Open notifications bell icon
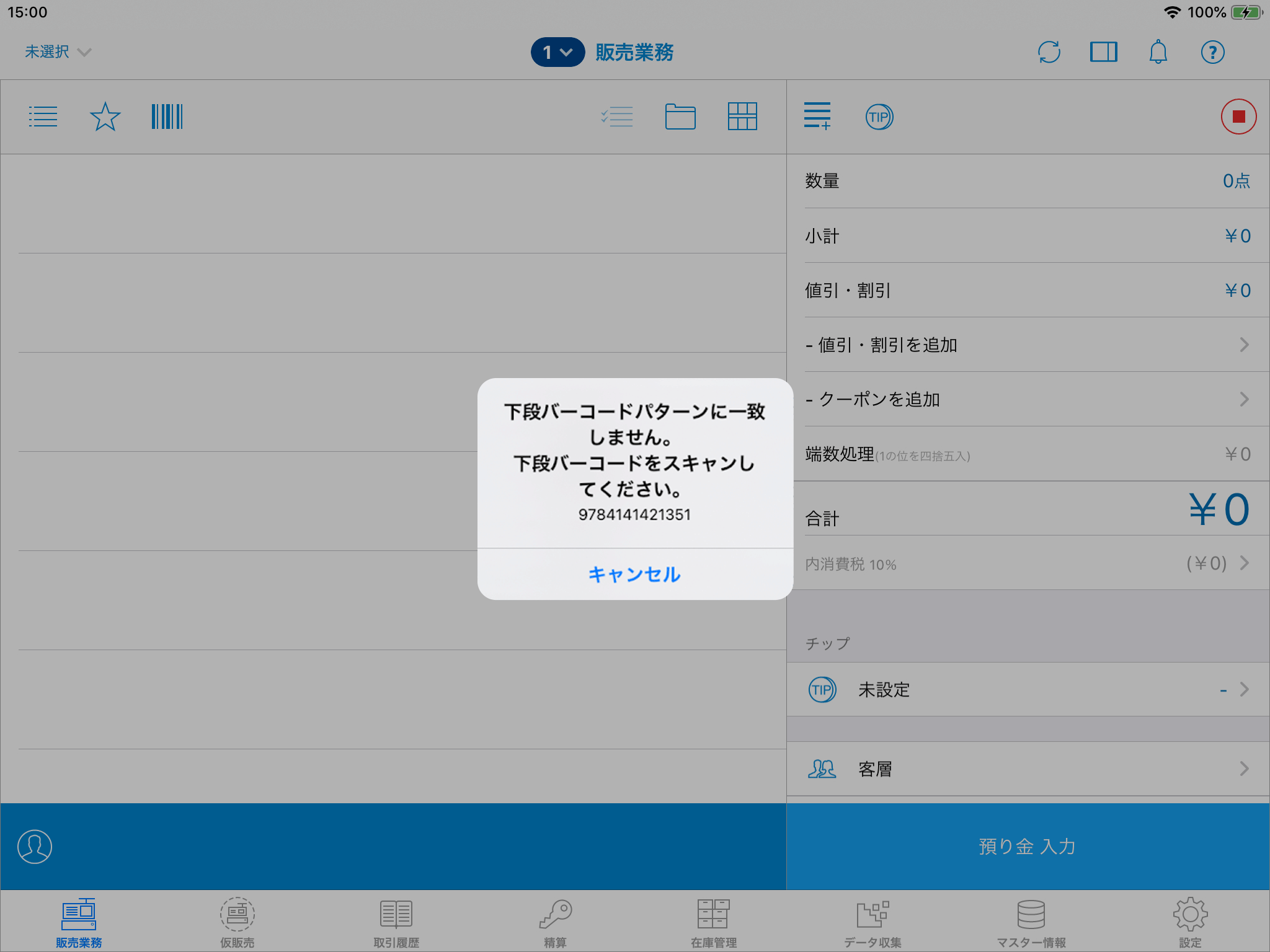Viewport: 1270px width, 952px height. coord(1158,52)
